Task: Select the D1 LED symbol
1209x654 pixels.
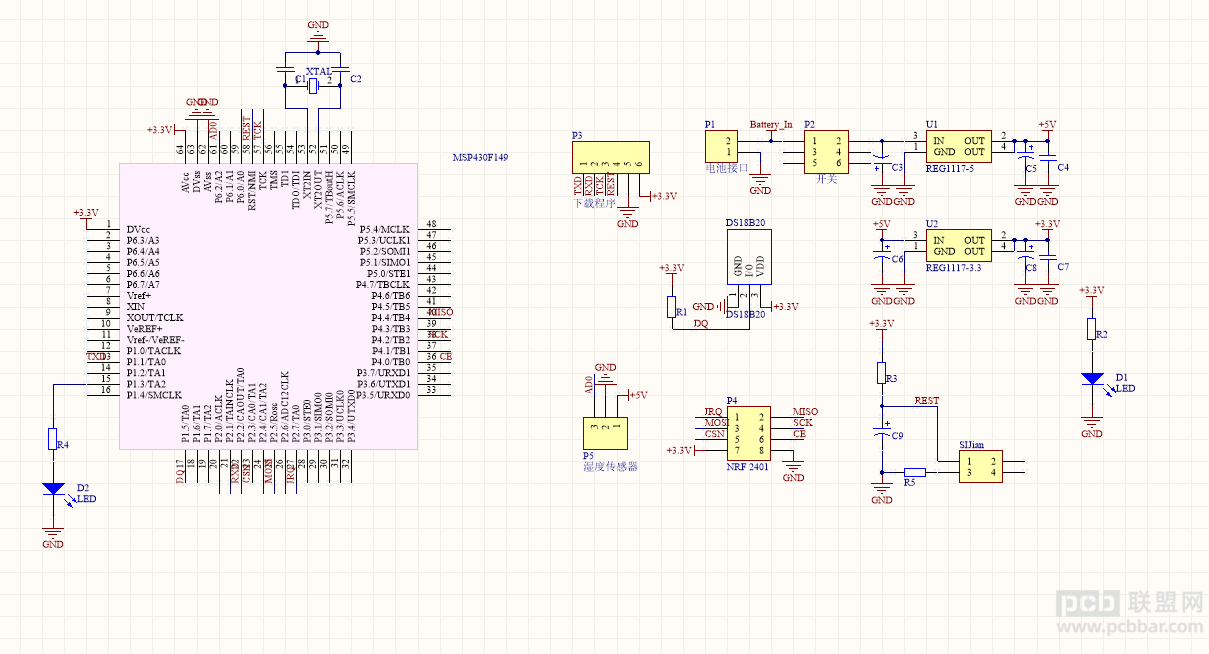Action: [1092, 379]
